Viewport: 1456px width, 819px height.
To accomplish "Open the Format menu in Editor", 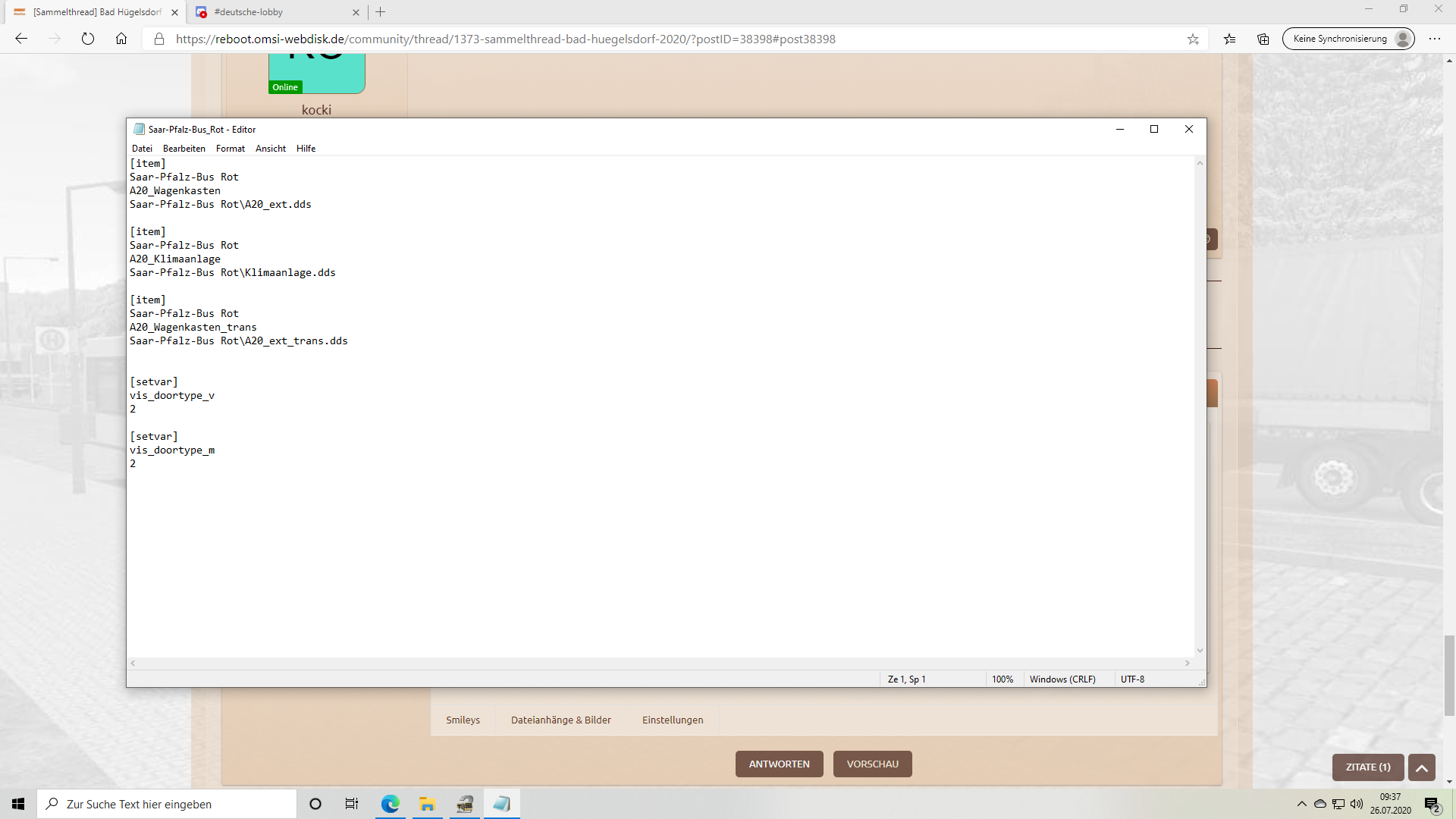I will point(230,149).
